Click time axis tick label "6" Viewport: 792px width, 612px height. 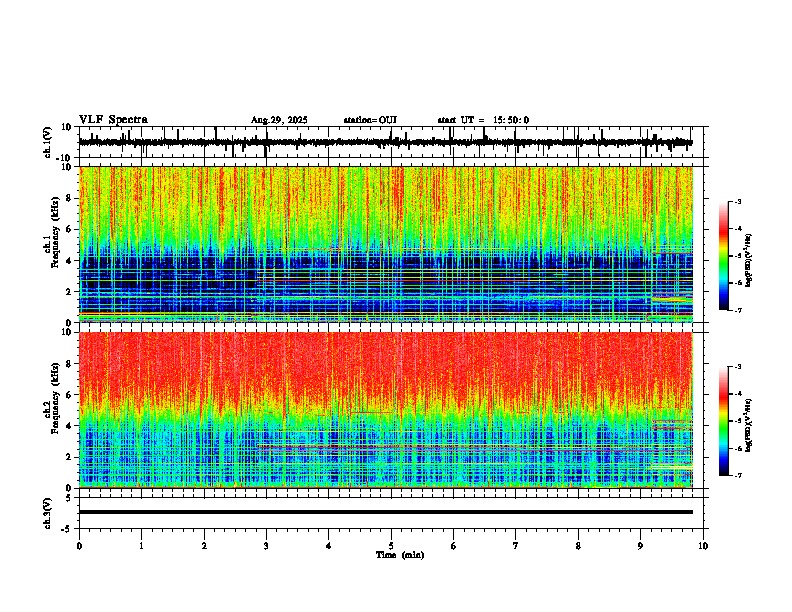[x=453, y=546]
